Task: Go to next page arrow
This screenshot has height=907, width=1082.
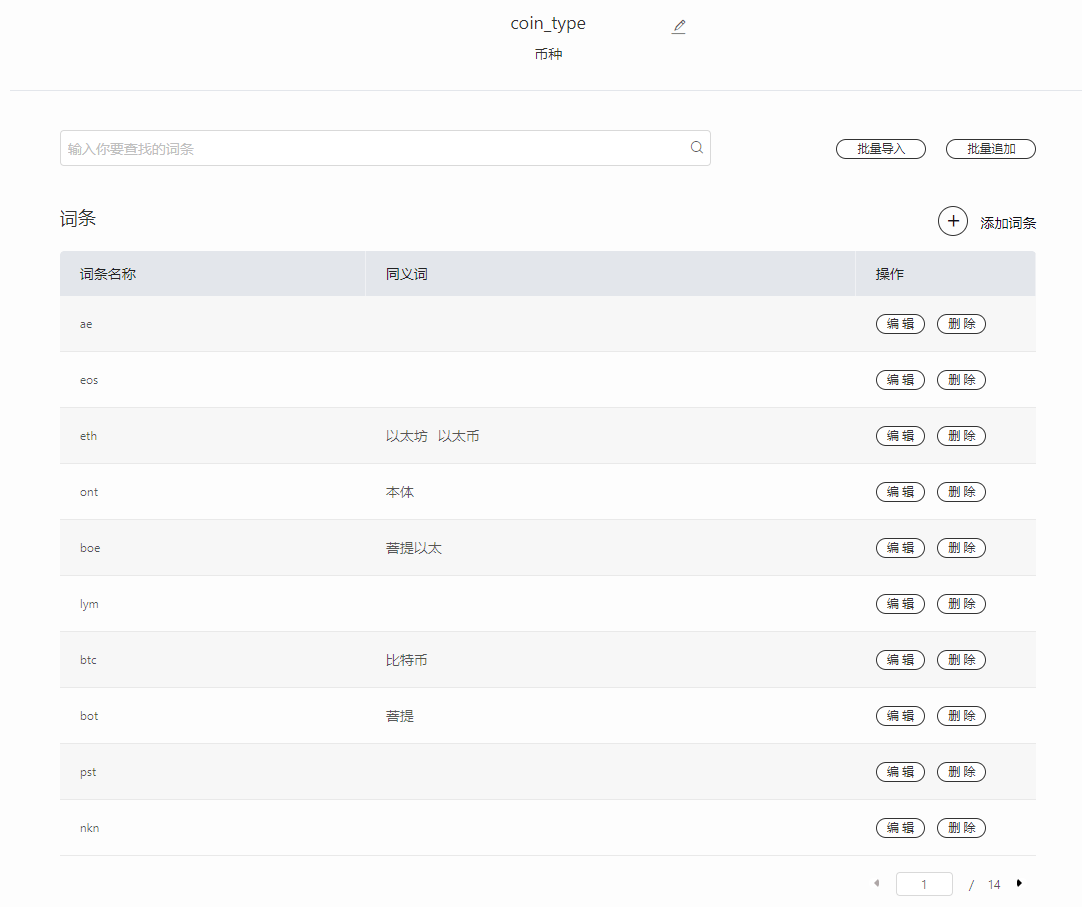Action: (x=1019, y=883)
